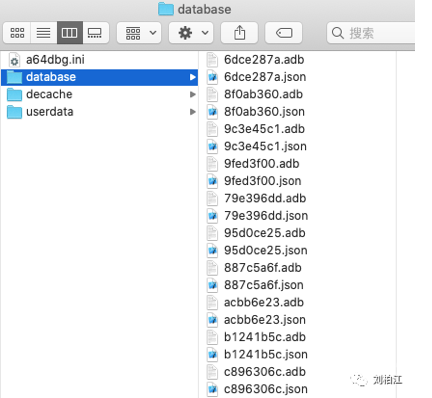Image resolution: width=432 pixels, height=398 pixels.
Task: Select the database folder row
Action: click(99, 77)
